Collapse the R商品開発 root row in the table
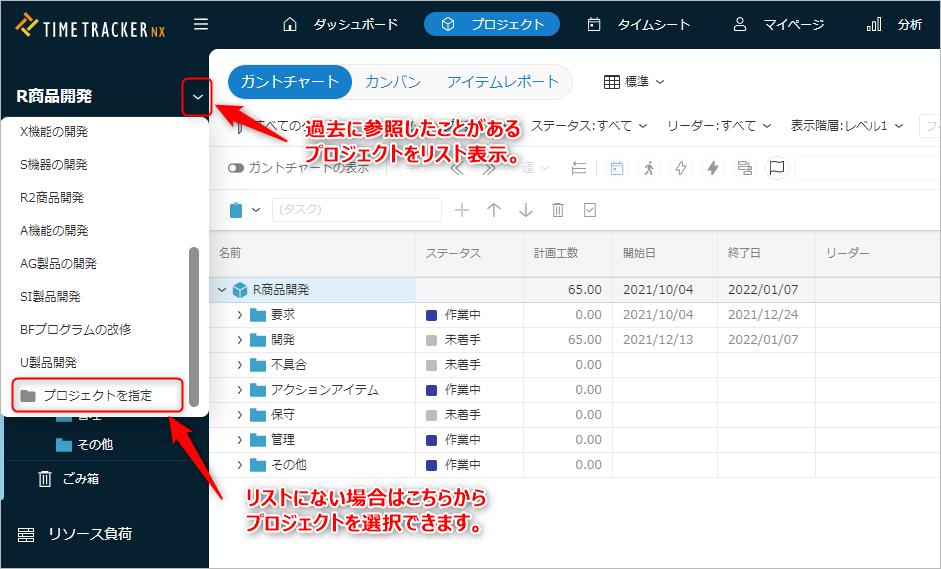The width and height of the screenshot is (941, 569). (x=222, y=290)
